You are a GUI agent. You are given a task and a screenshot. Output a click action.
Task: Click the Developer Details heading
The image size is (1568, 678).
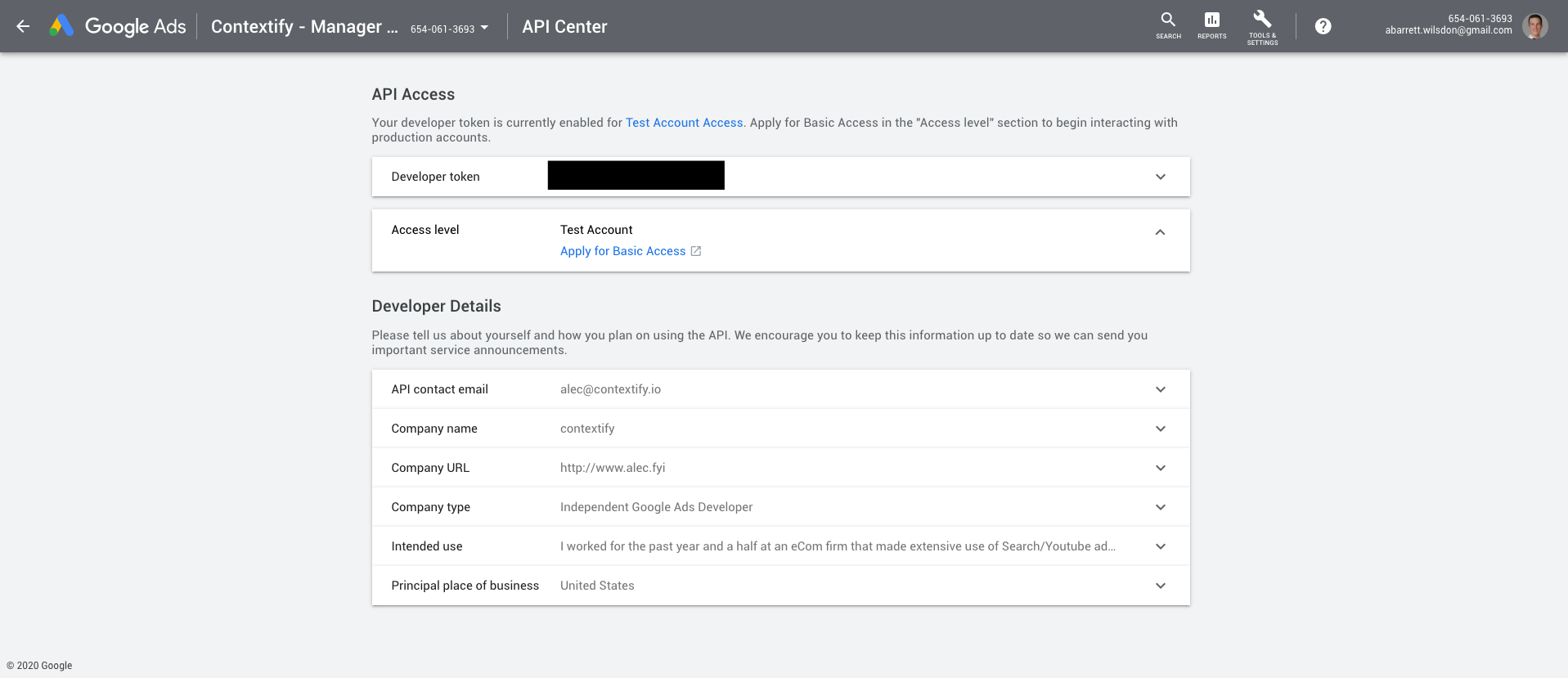pos(436,306)
